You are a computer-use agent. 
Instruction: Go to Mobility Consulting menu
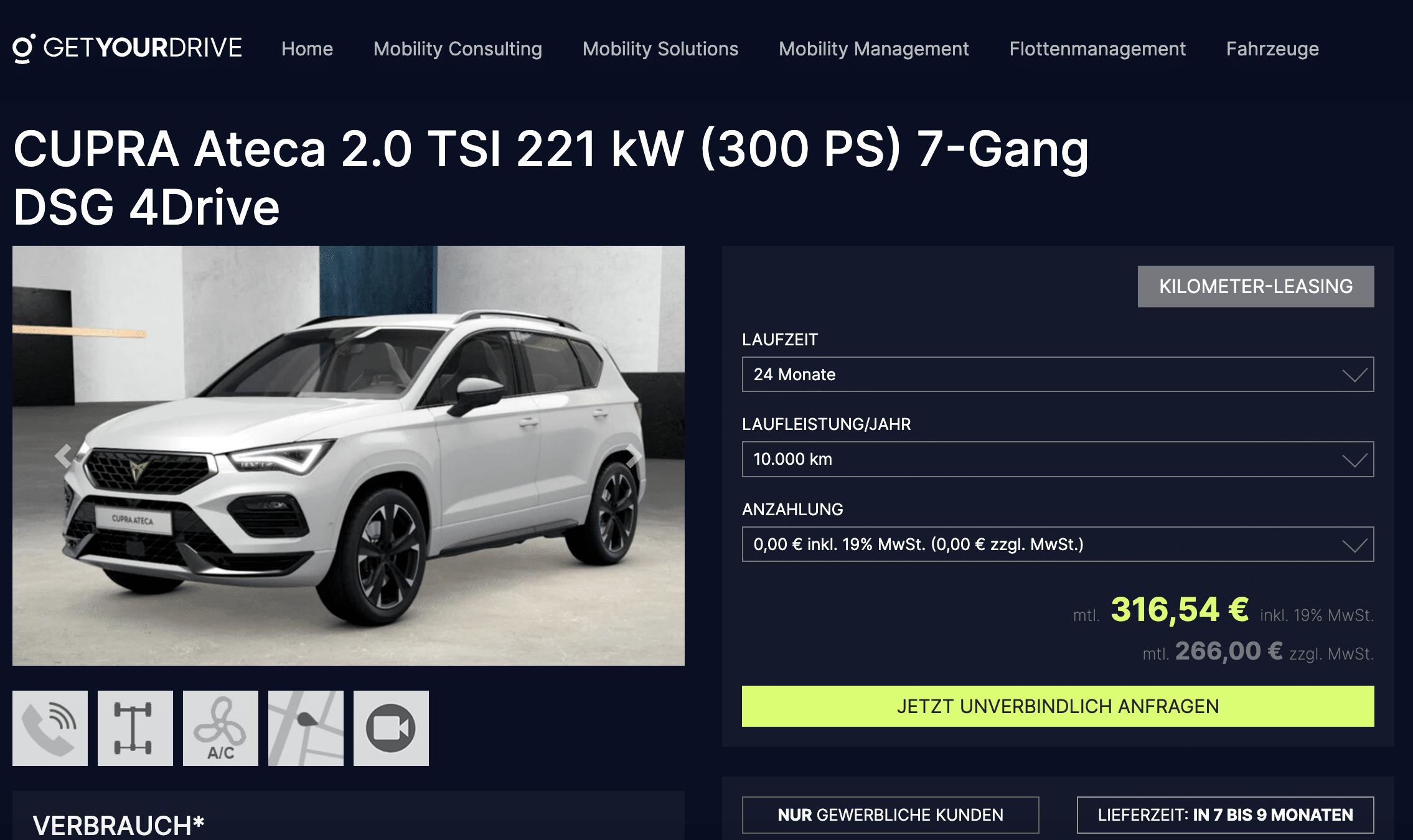pyautogui.click(x=458, y=49)
